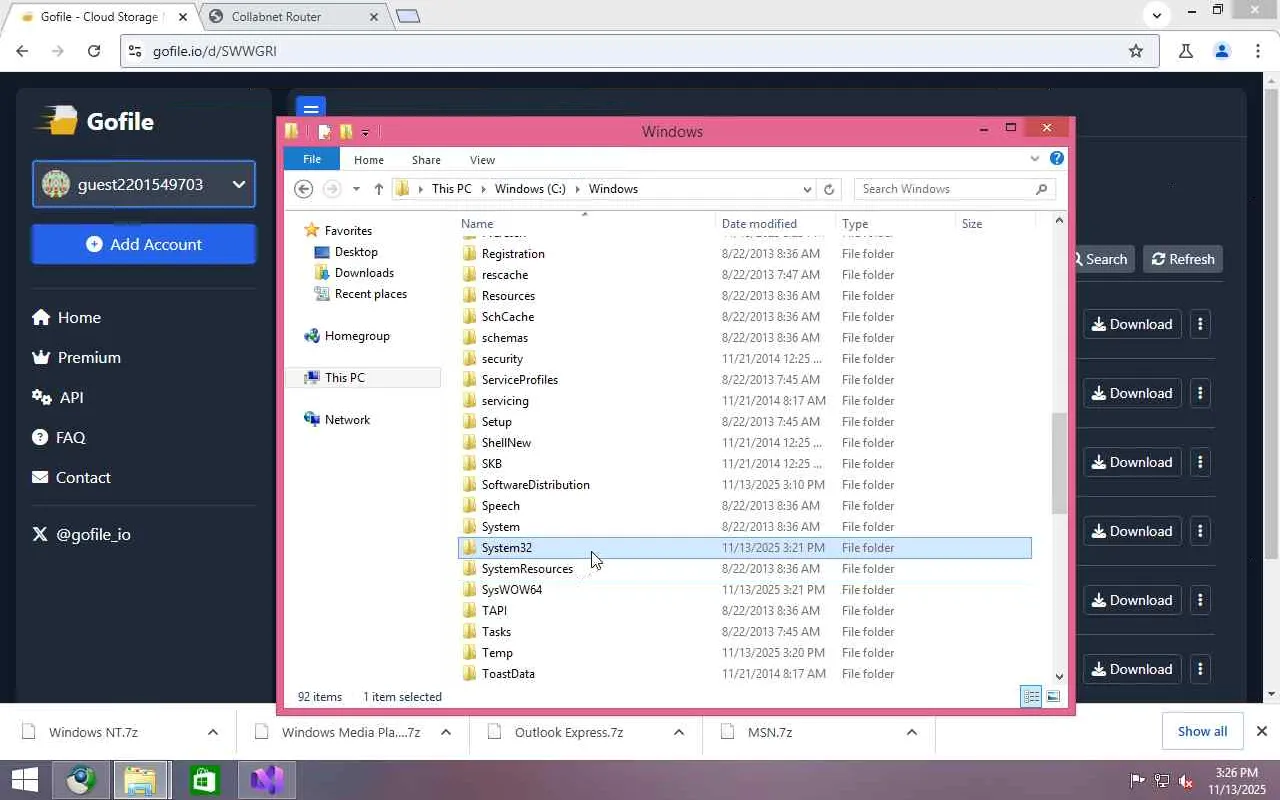Open Chrome three-dot menu
The height and width of the screenshot is (800, 1280).
pyautogui.click(x=1257, y=51)
